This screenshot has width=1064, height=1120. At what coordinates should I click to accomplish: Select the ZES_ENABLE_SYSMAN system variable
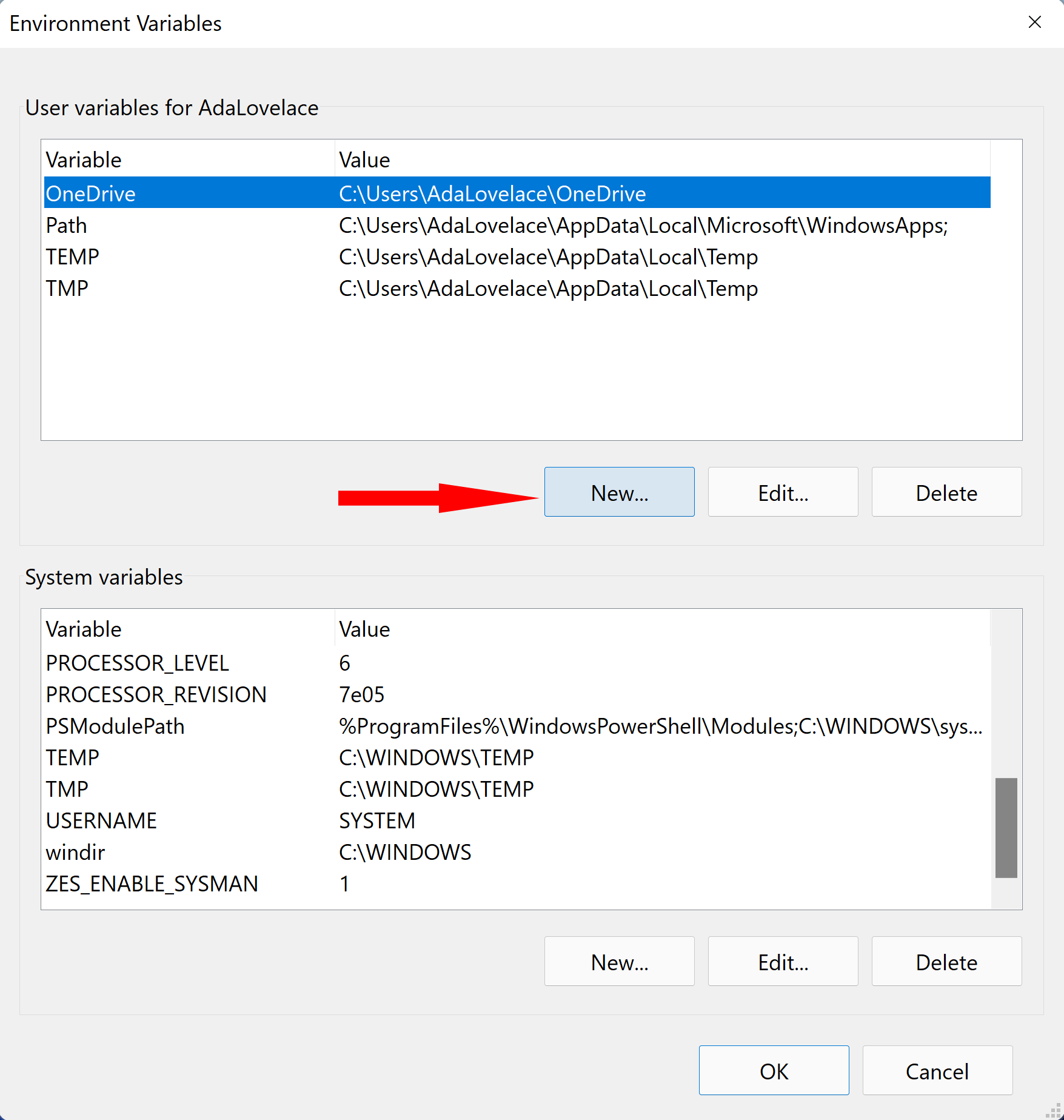point(152,884)
